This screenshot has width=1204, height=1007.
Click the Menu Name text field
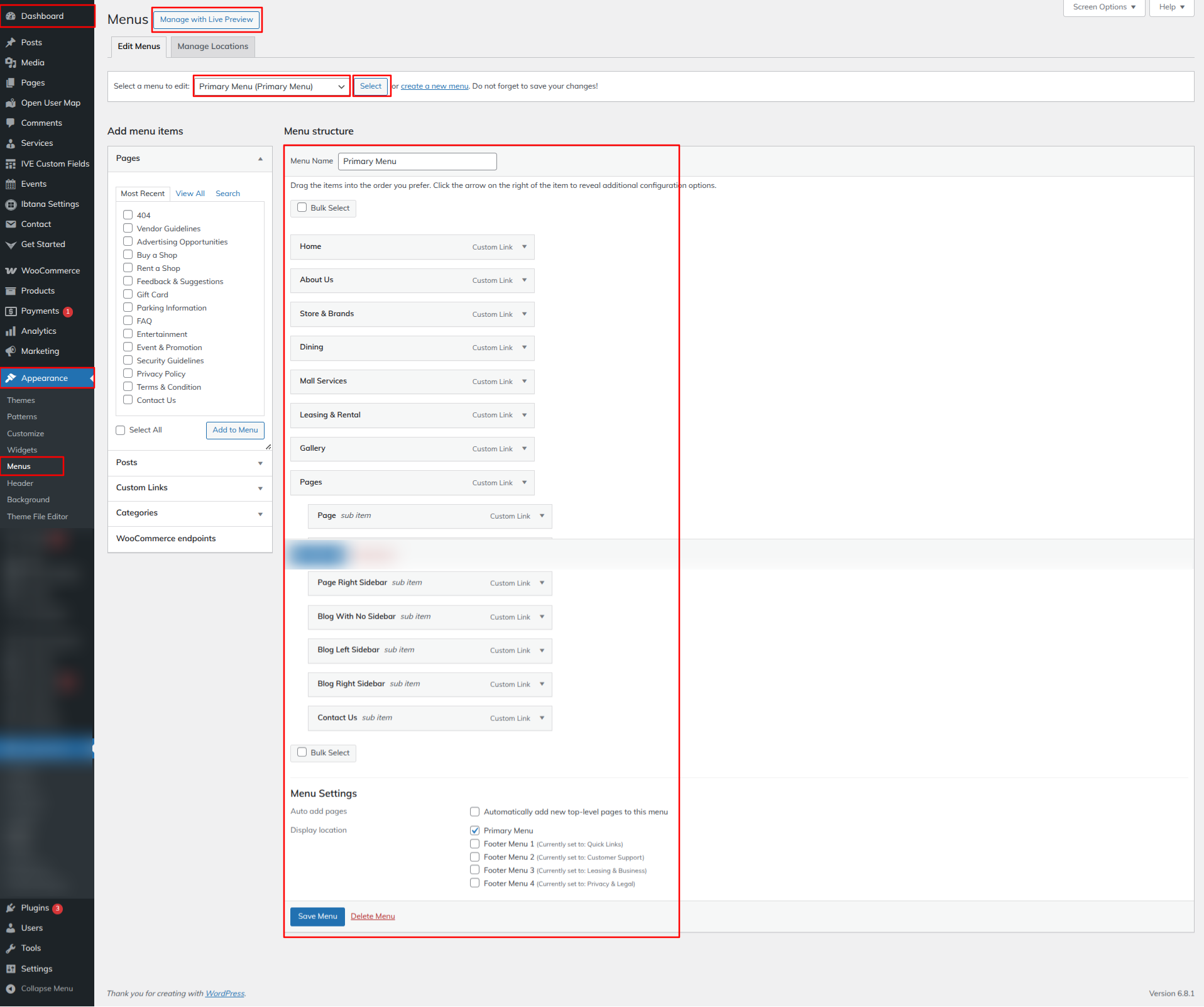click(x=417, y=162)
